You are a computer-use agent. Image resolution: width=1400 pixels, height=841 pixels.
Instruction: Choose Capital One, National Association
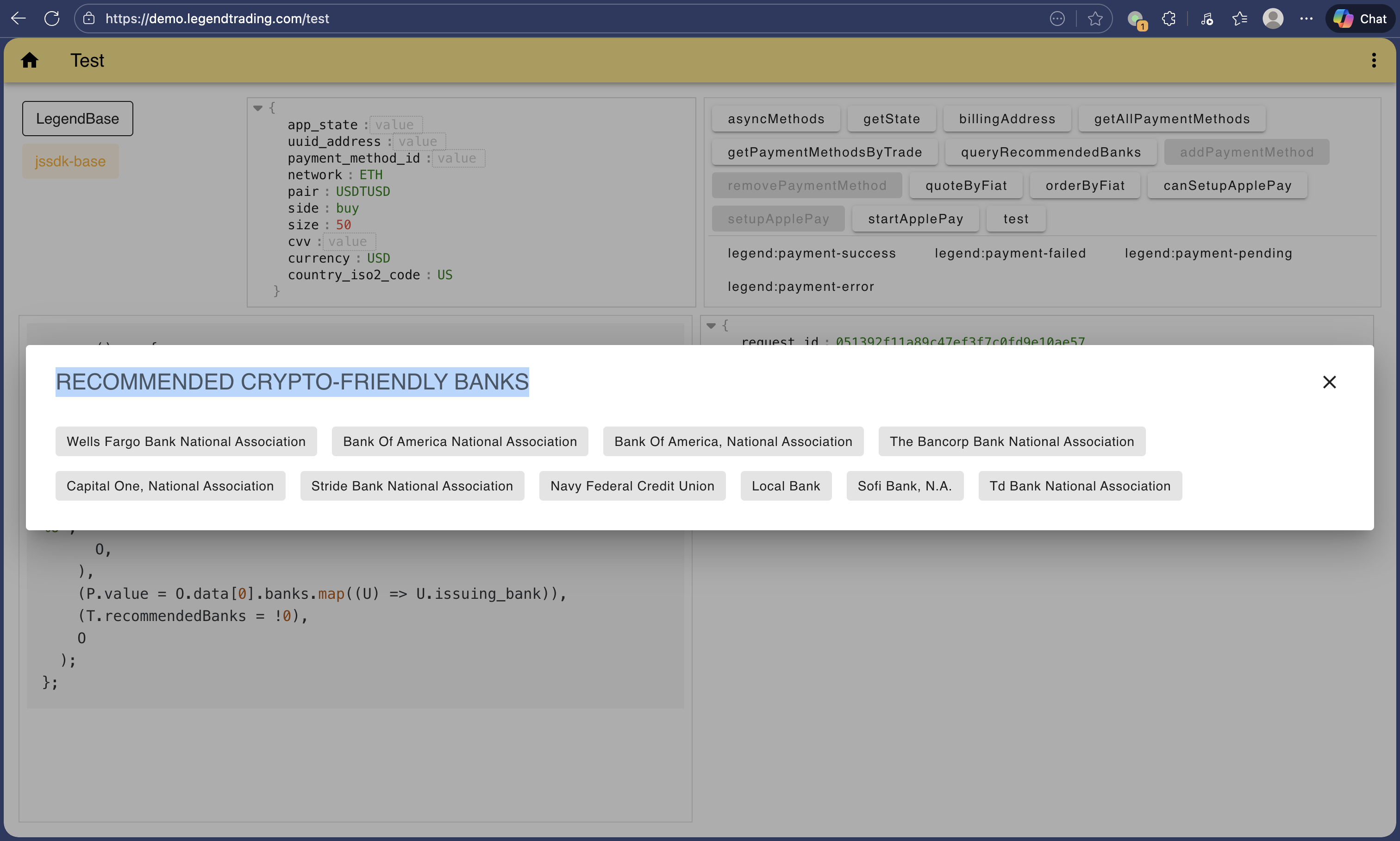click(x=170, y=486)
